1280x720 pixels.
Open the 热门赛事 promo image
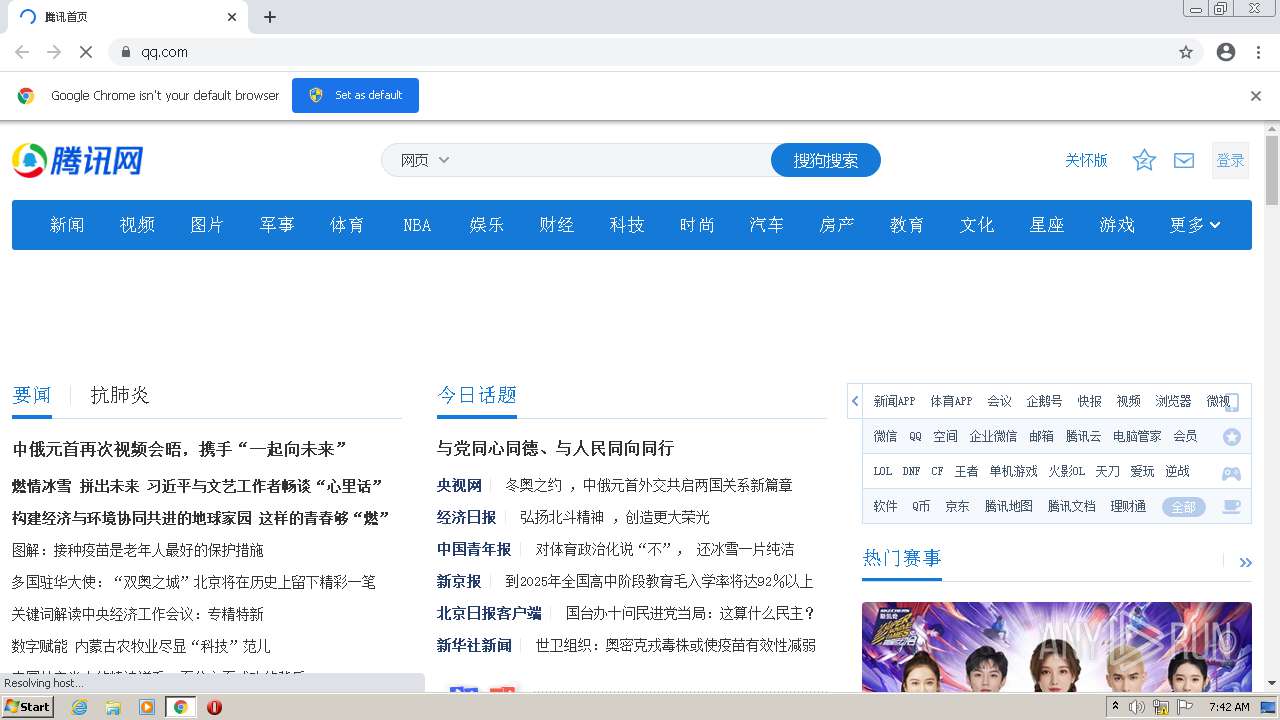click(x=1057, y=646)
